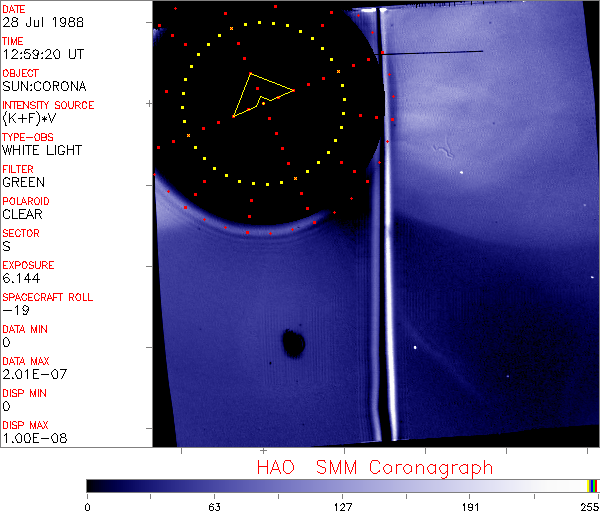Screen dimensions: 600x512
Task: Click the yellow triangle outline in the occulting disk
Action: pyautogui.click(x=263, y=95)
